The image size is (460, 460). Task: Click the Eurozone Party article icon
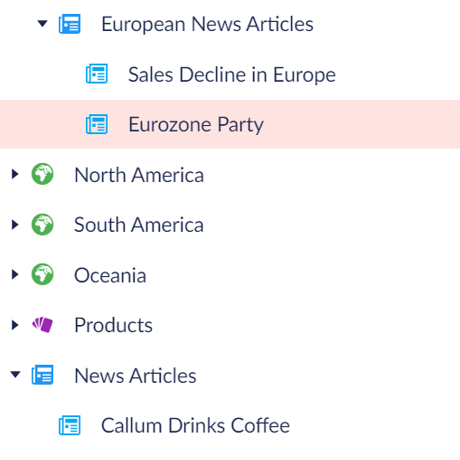97,124
